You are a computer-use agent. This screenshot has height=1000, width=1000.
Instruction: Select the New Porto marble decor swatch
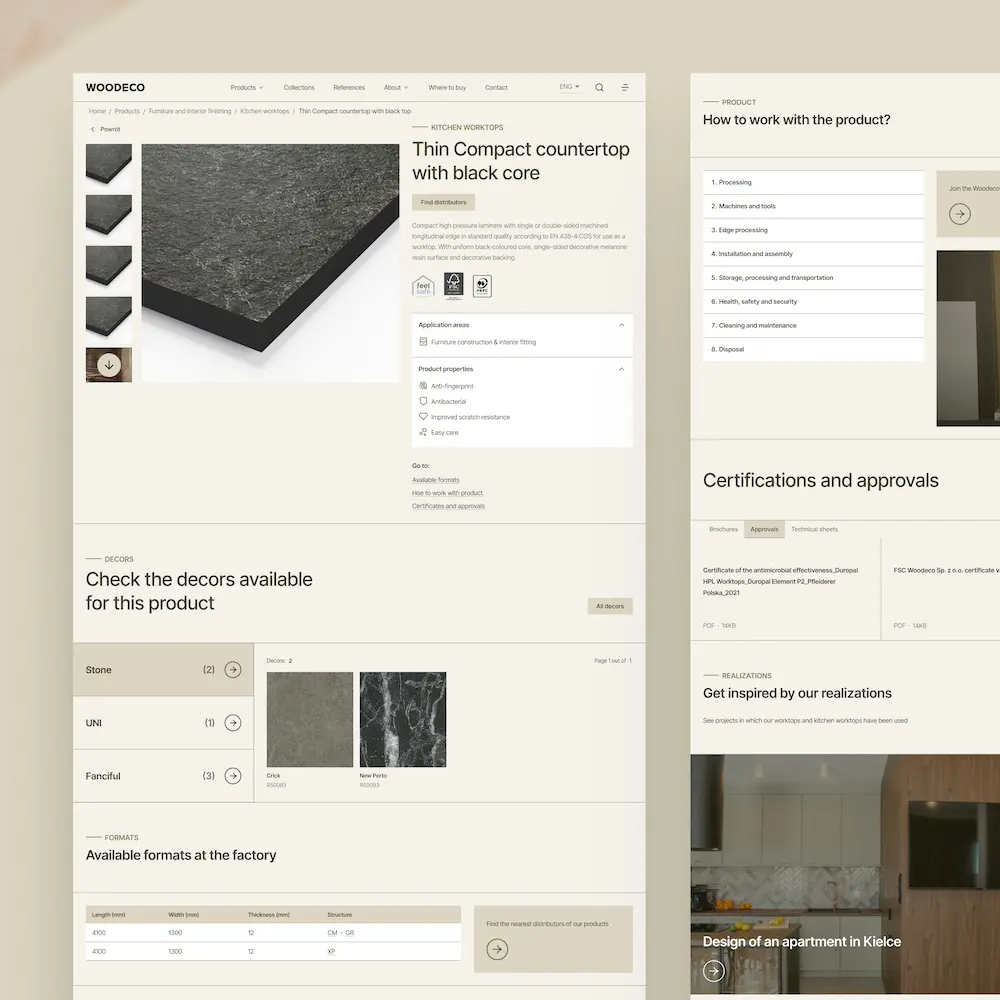(403, 719)
